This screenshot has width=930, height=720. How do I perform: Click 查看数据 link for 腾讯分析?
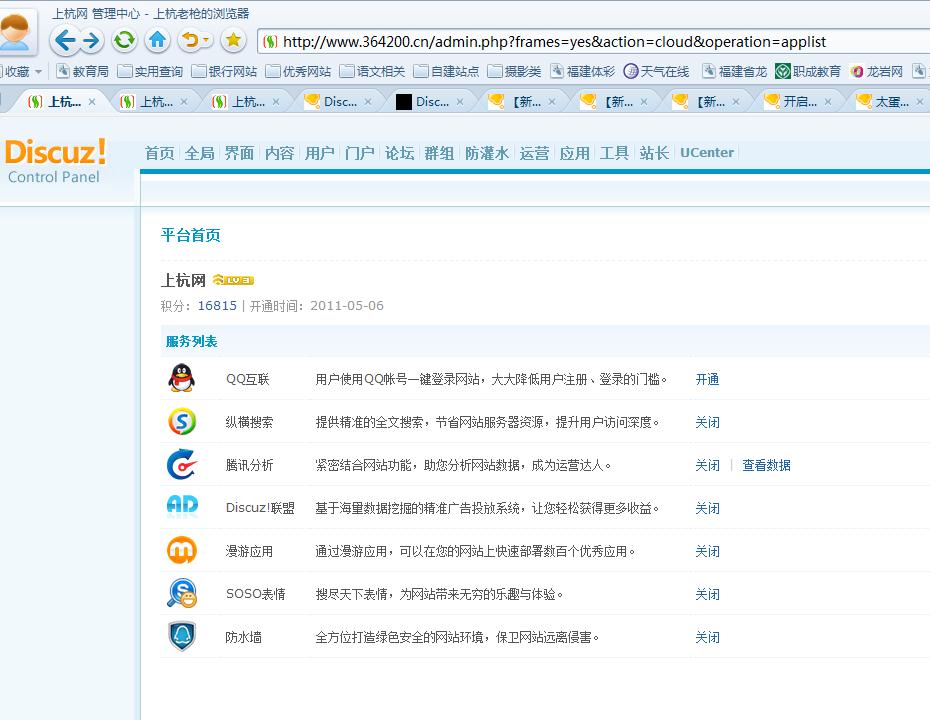pyautogui.click(x=766, y=466)
